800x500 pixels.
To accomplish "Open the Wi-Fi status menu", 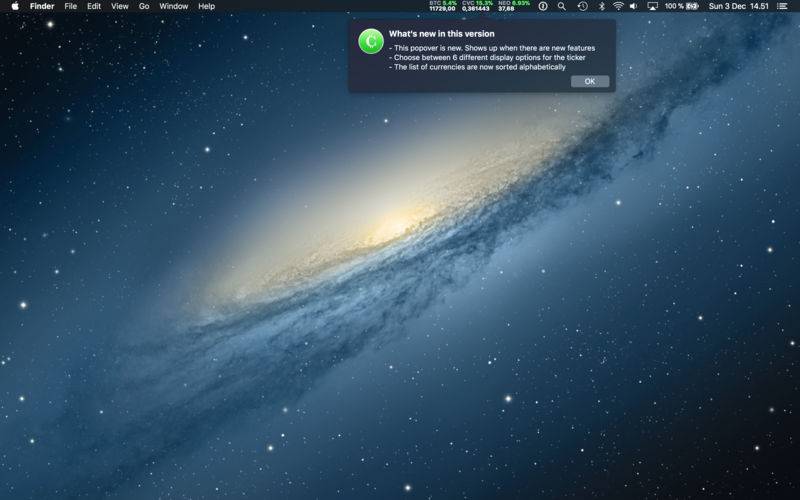I will 618,6.
